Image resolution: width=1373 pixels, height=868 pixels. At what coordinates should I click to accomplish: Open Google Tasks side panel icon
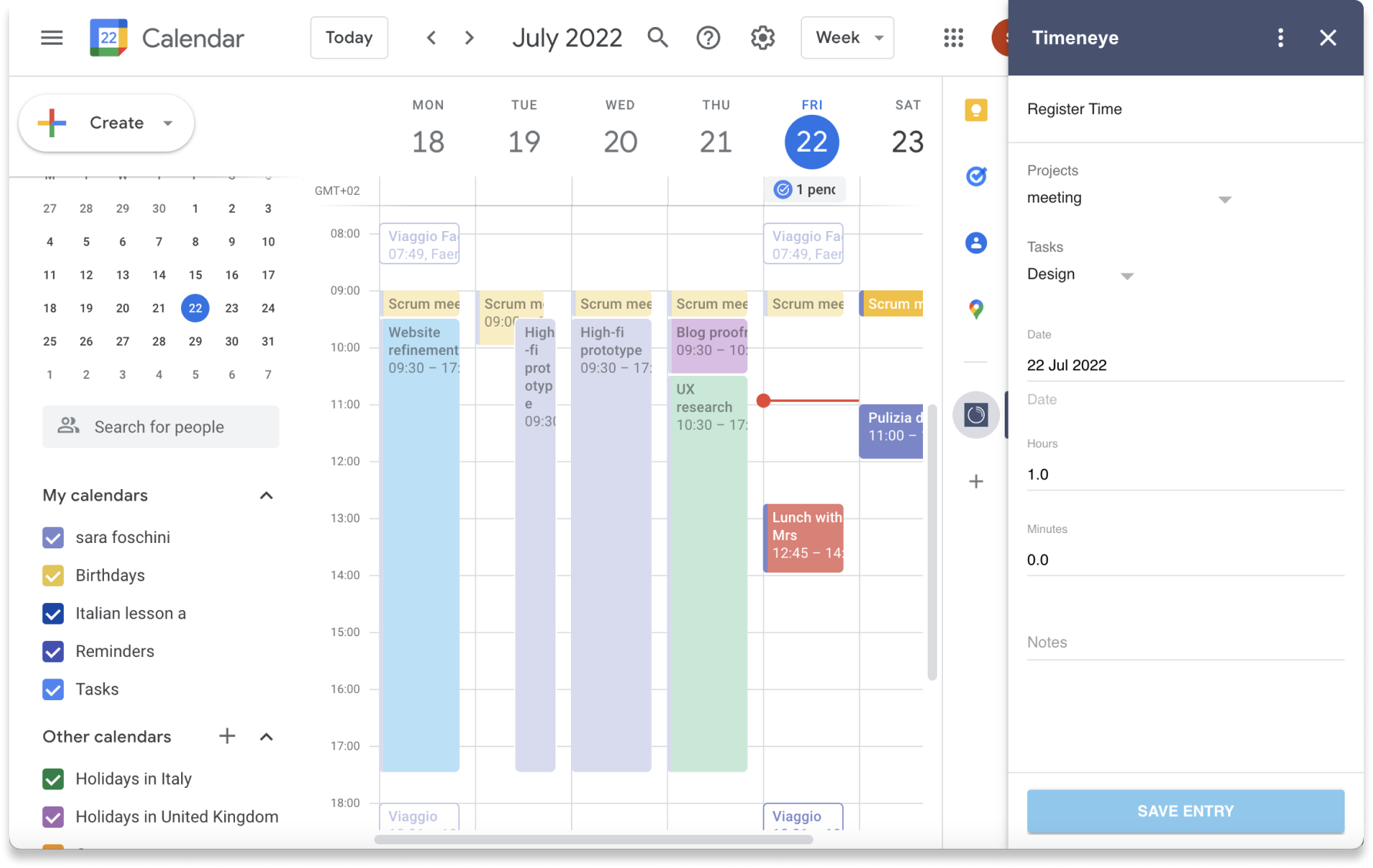[x=976, y=176]
